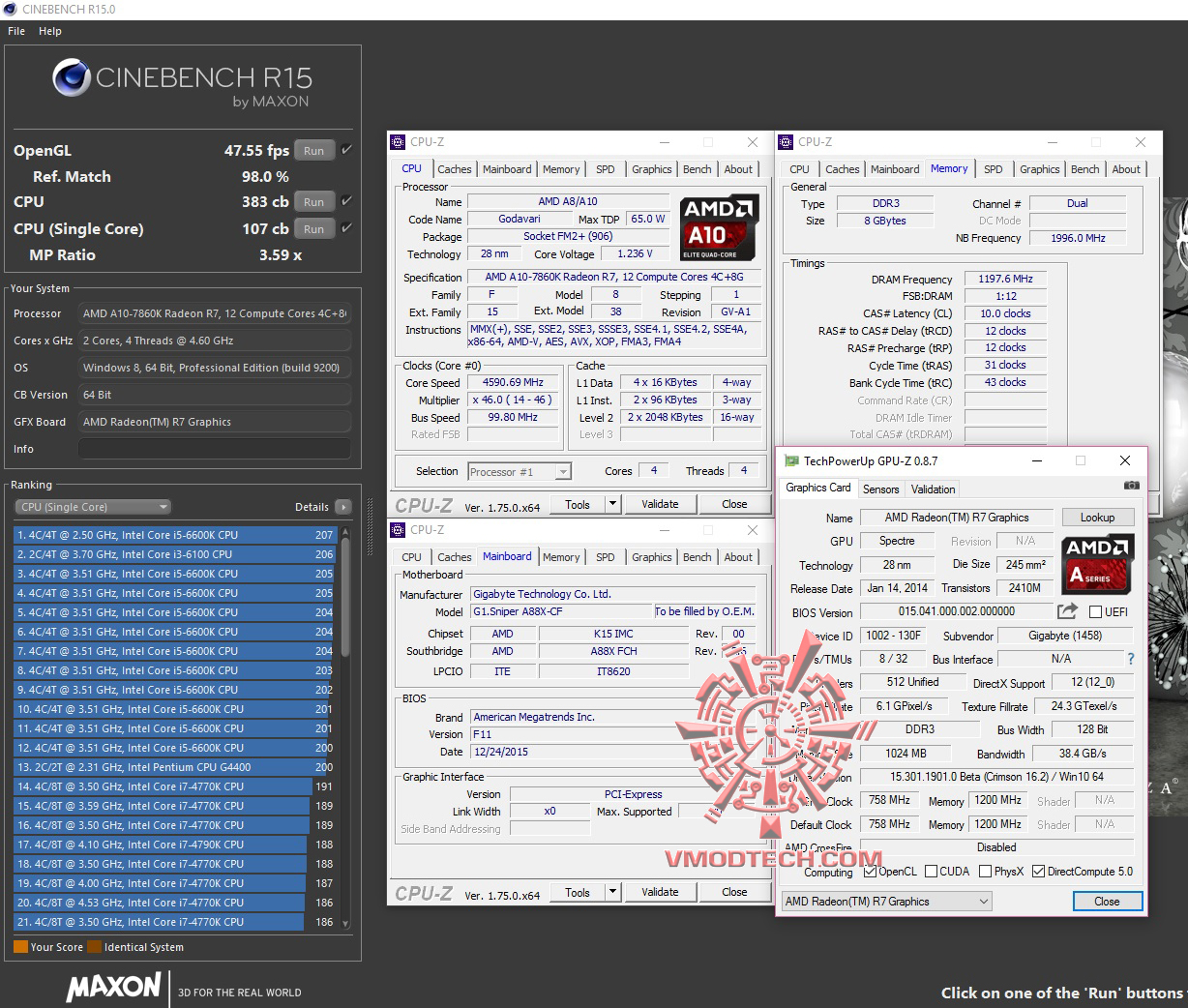Open the Help menu in Cinebench
Viewport: 1188px width, 1008px height.
[50, 31]
